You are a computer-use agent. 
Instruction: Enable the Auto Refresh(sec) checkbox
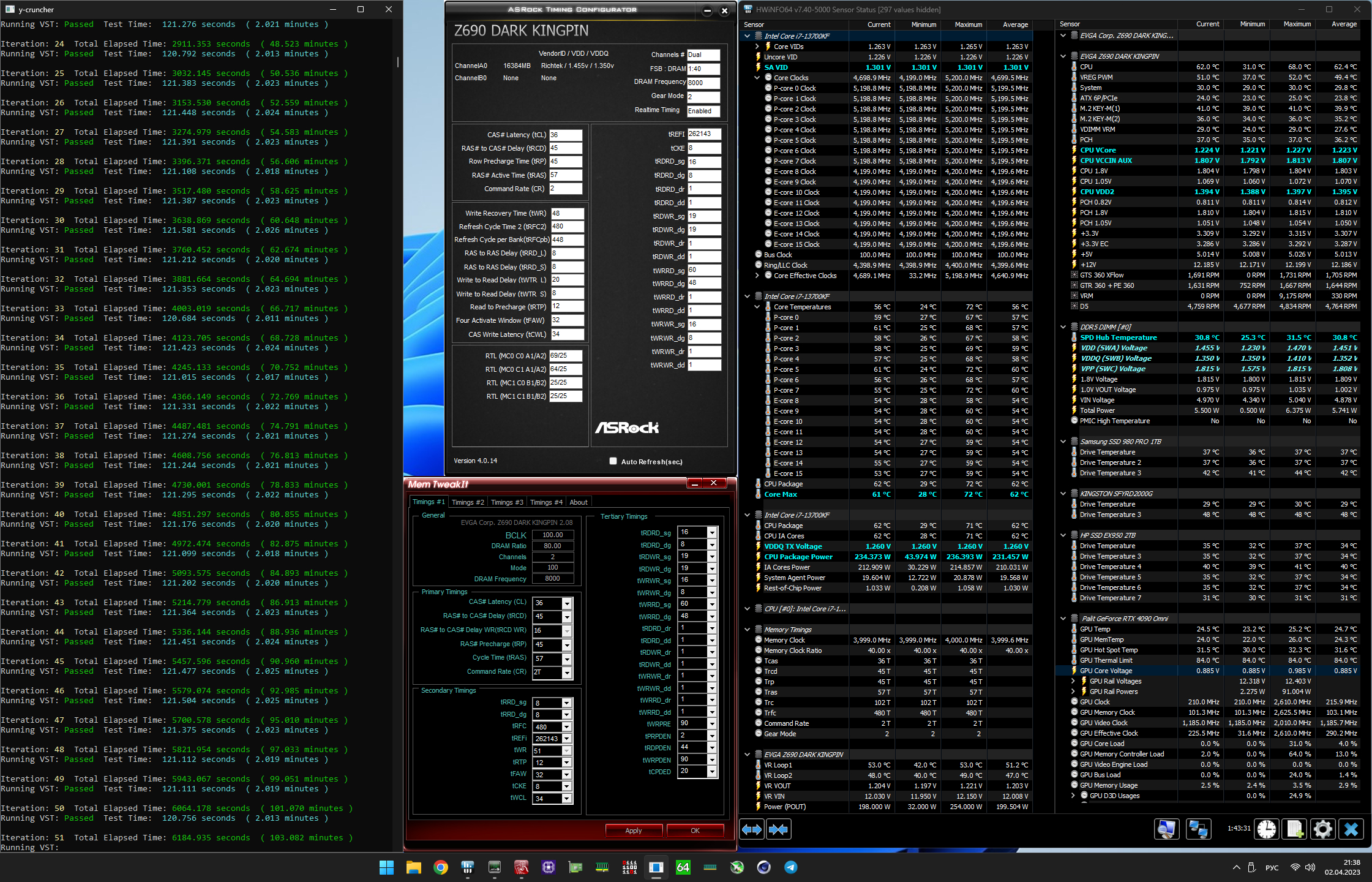(613, 461)
